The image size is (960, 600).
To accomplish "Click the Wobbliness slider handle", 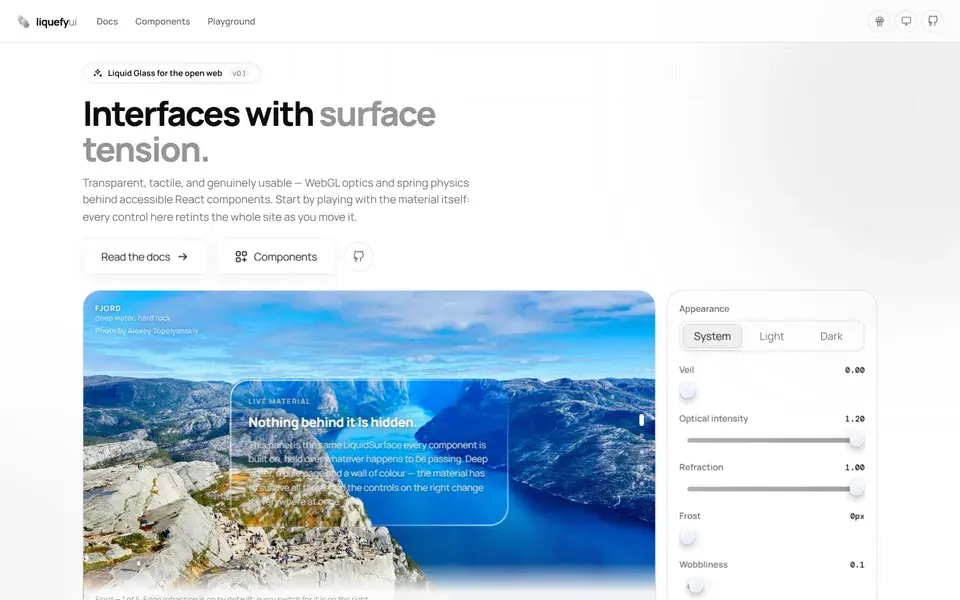I will (x=696, y=586).
